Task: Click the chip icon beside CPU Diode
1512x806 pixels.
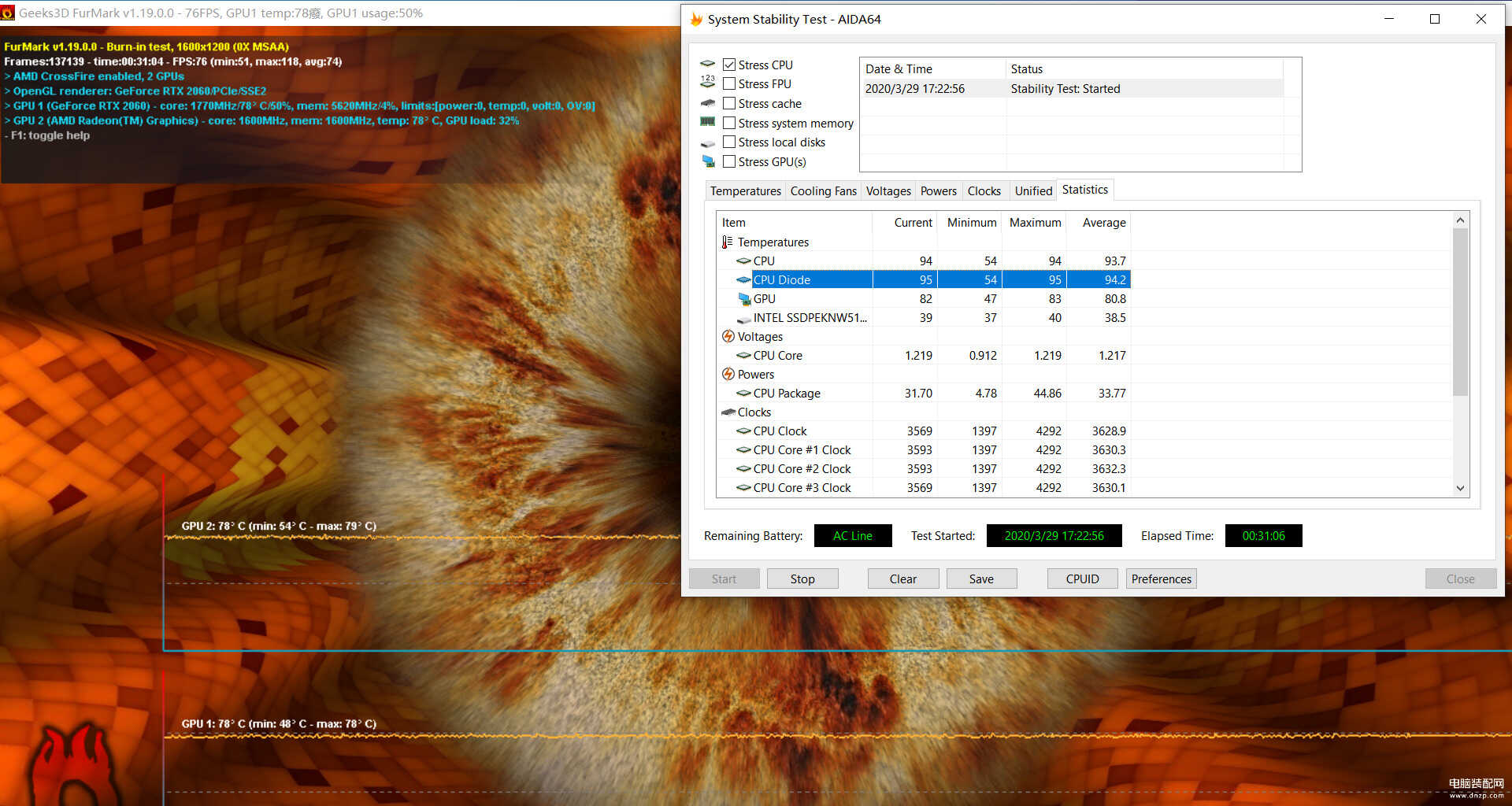Action: click(743, 280)
